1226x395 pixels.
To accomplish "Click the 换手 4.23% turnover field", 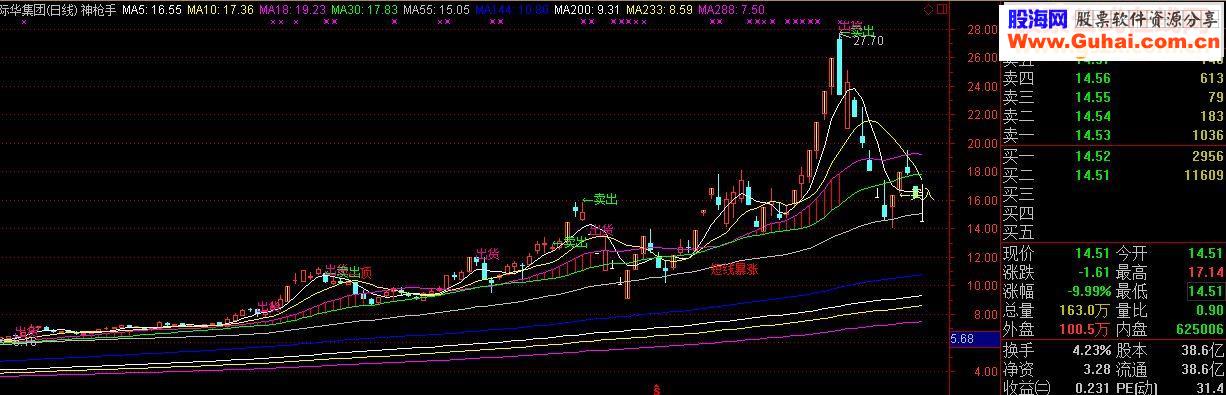I will (x=1056, y=349).
